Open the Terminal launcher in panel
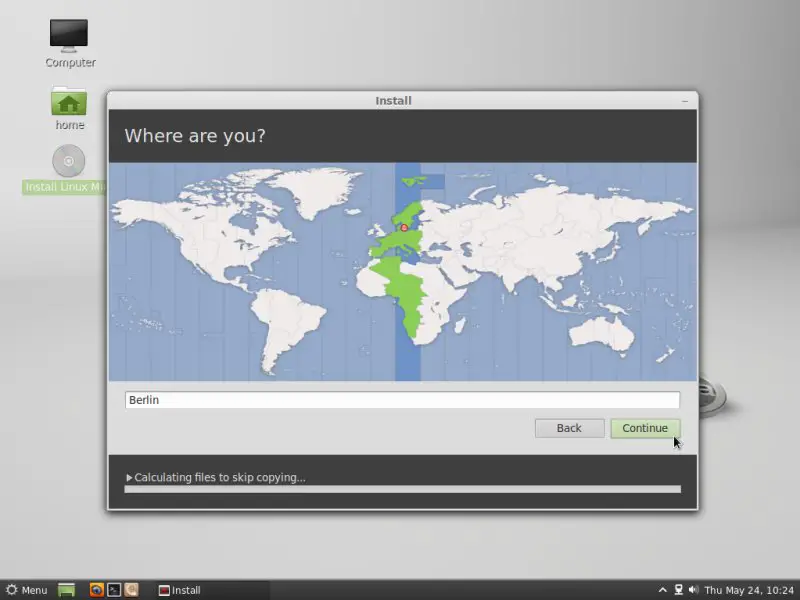This screenshot has width=800, height=600. 114,590
